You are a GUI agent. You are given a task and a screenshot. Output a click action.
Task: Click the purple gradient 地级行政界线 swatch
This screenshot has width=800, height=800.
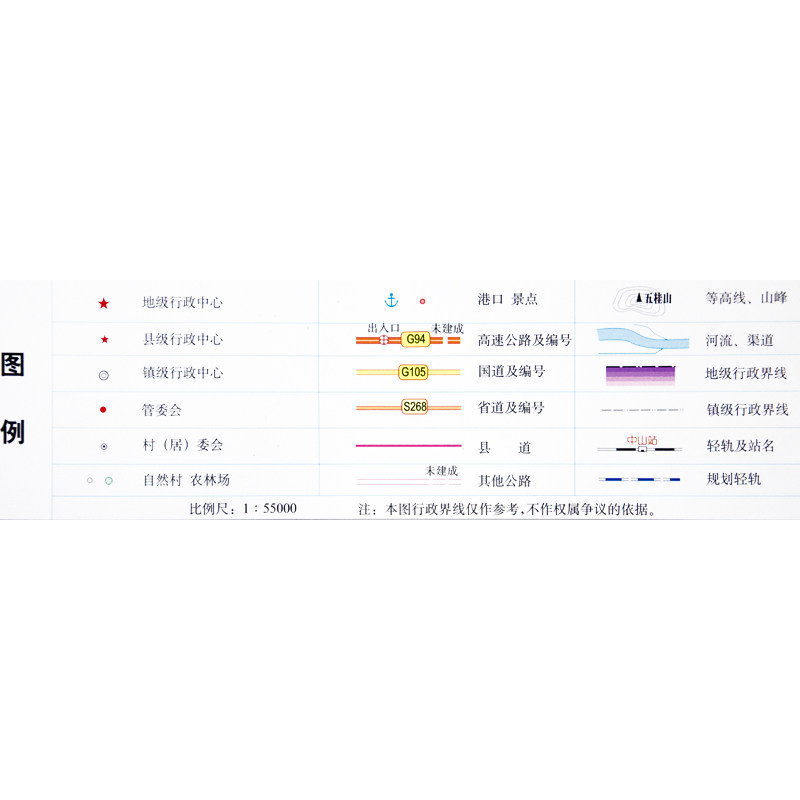tap(640, 376)
